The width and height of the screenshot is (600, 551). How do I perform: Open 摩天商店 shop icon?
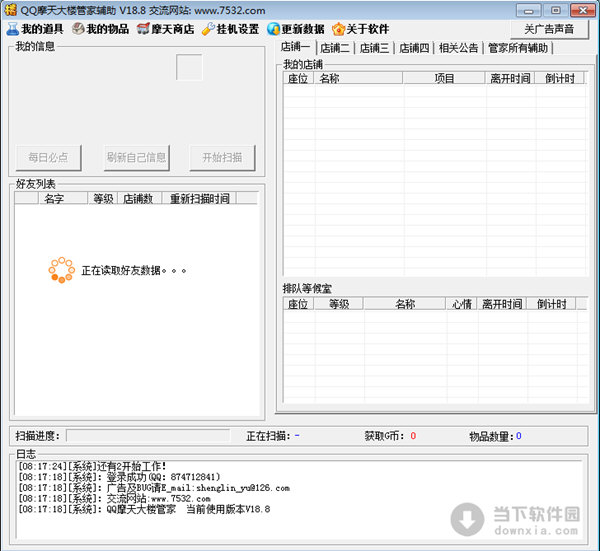[x=143, y=29]
